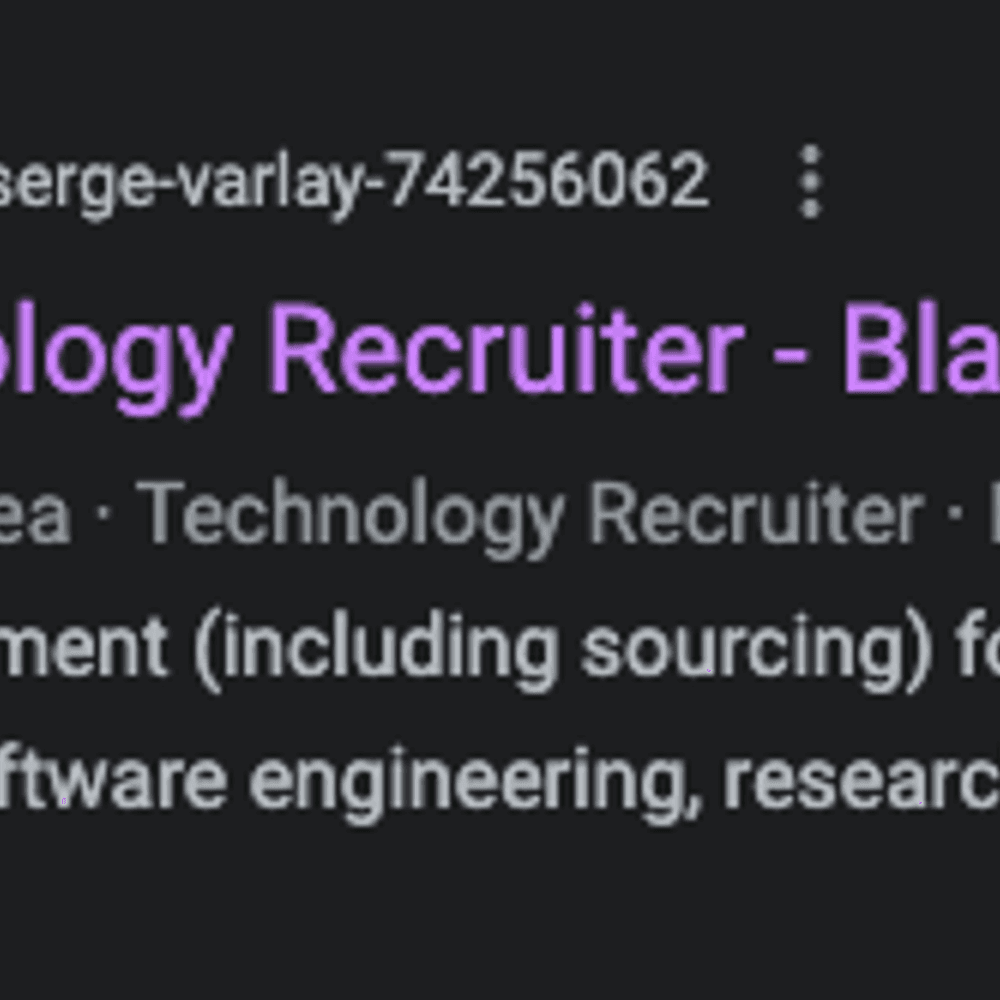Click the word 'Recruiter' in the purple title
The width and height of the screenshot is (1000, 1000).
click(x=508, y=349)
